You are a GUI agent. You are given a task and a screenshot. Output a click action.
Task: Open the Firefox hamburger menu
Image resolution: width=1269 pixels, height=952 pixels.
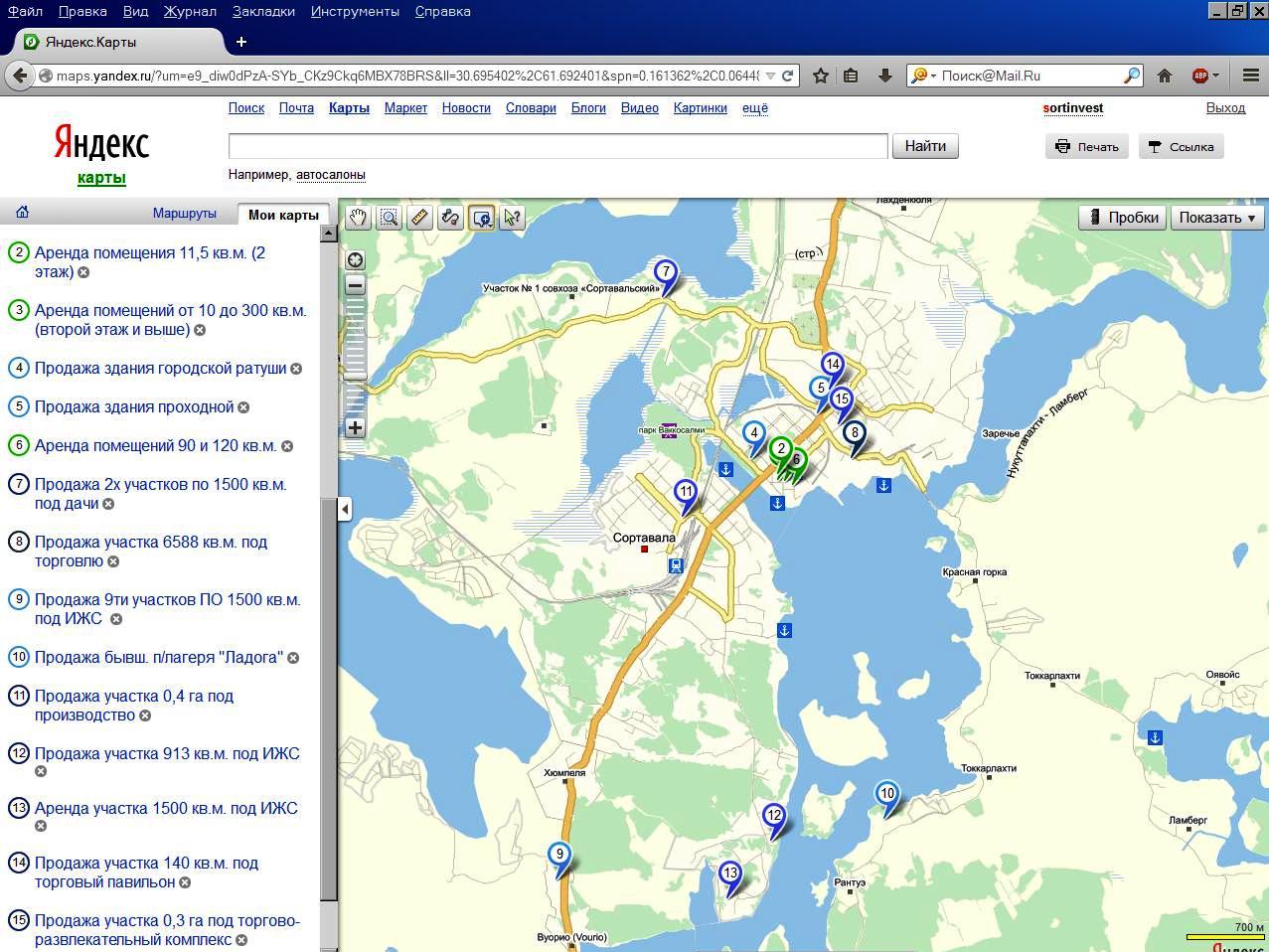1250,76
